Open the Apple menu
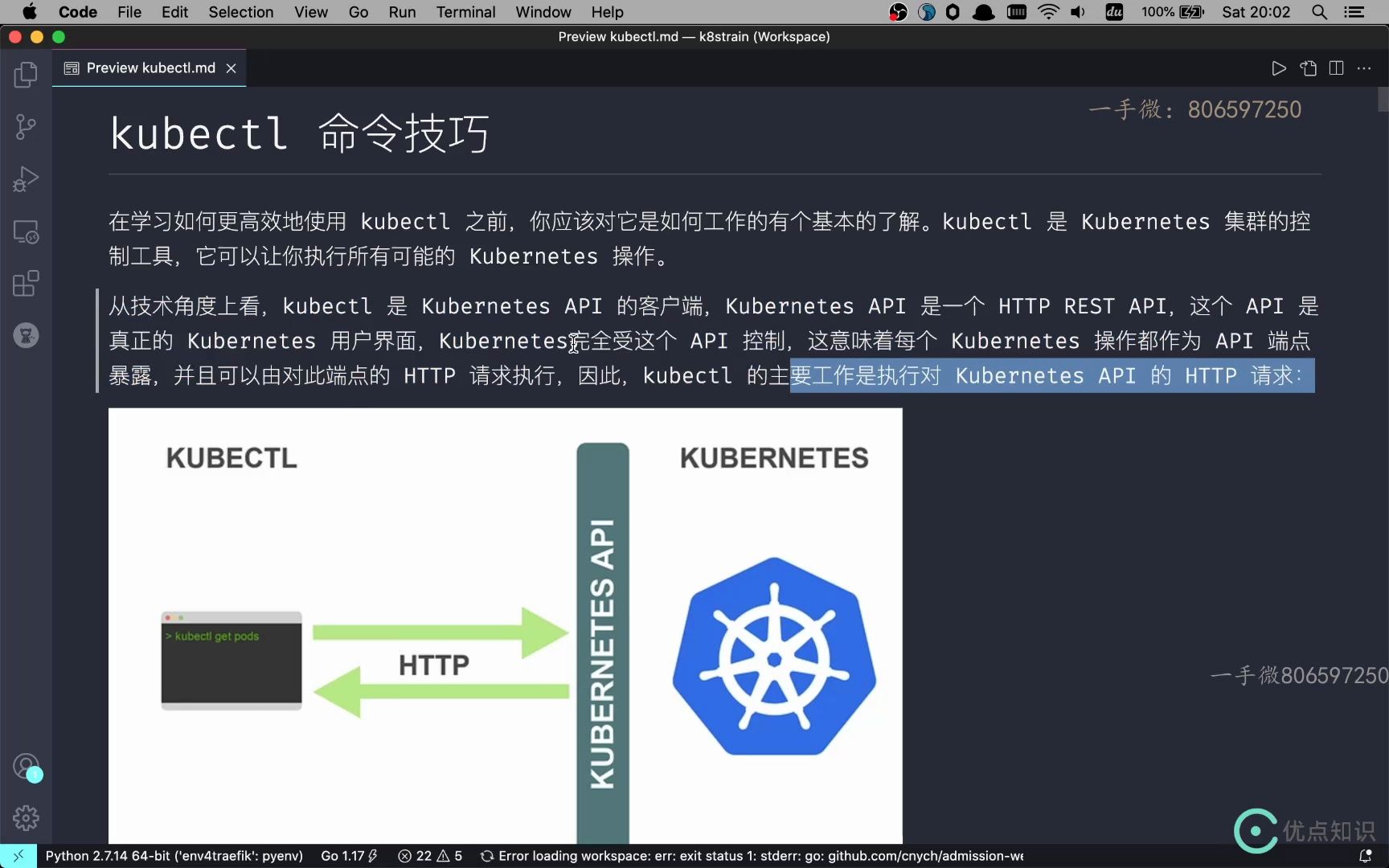This screenshot has height=868, width=1389. 29,12
